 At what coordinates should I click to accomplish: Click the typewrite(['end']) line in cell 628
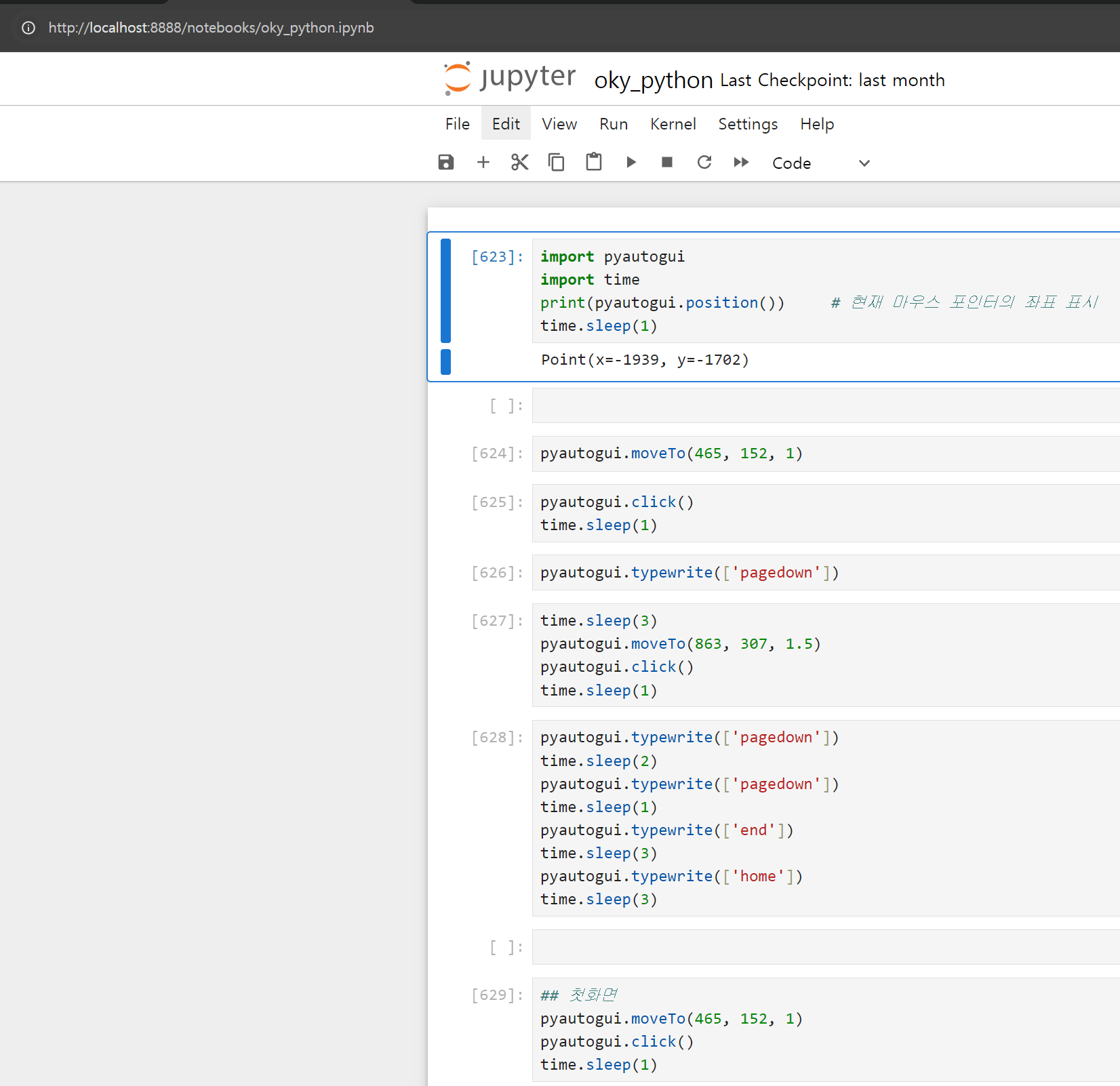coord(667,830)
